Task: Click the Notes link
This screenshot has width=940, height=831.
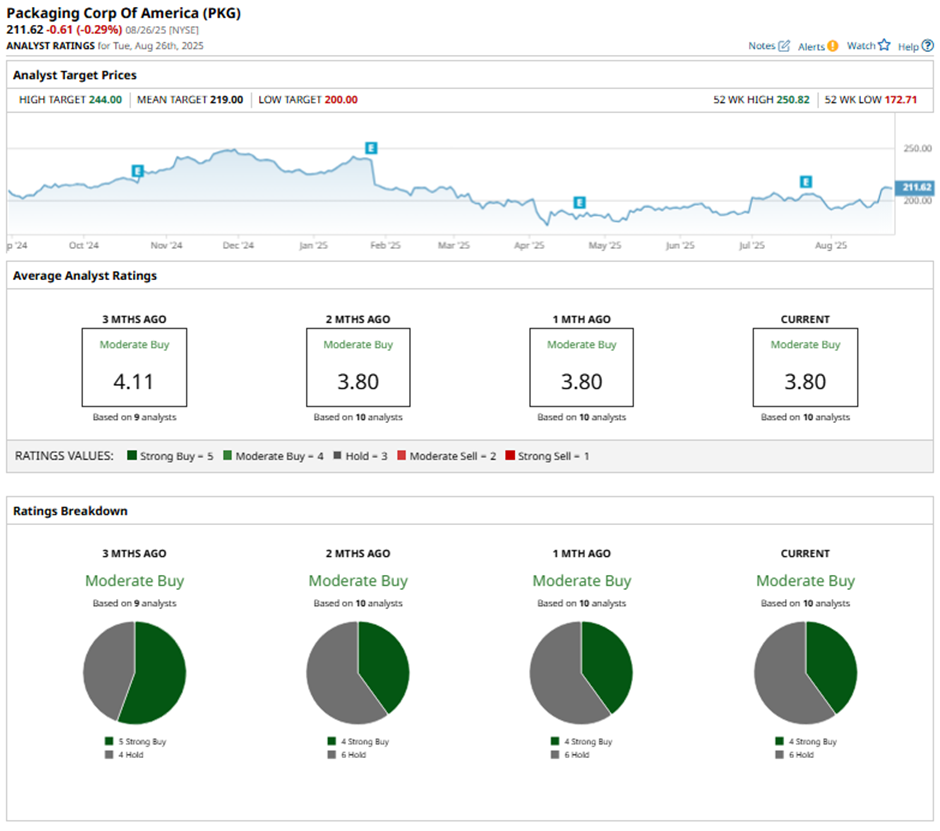Action: point(761,46)
